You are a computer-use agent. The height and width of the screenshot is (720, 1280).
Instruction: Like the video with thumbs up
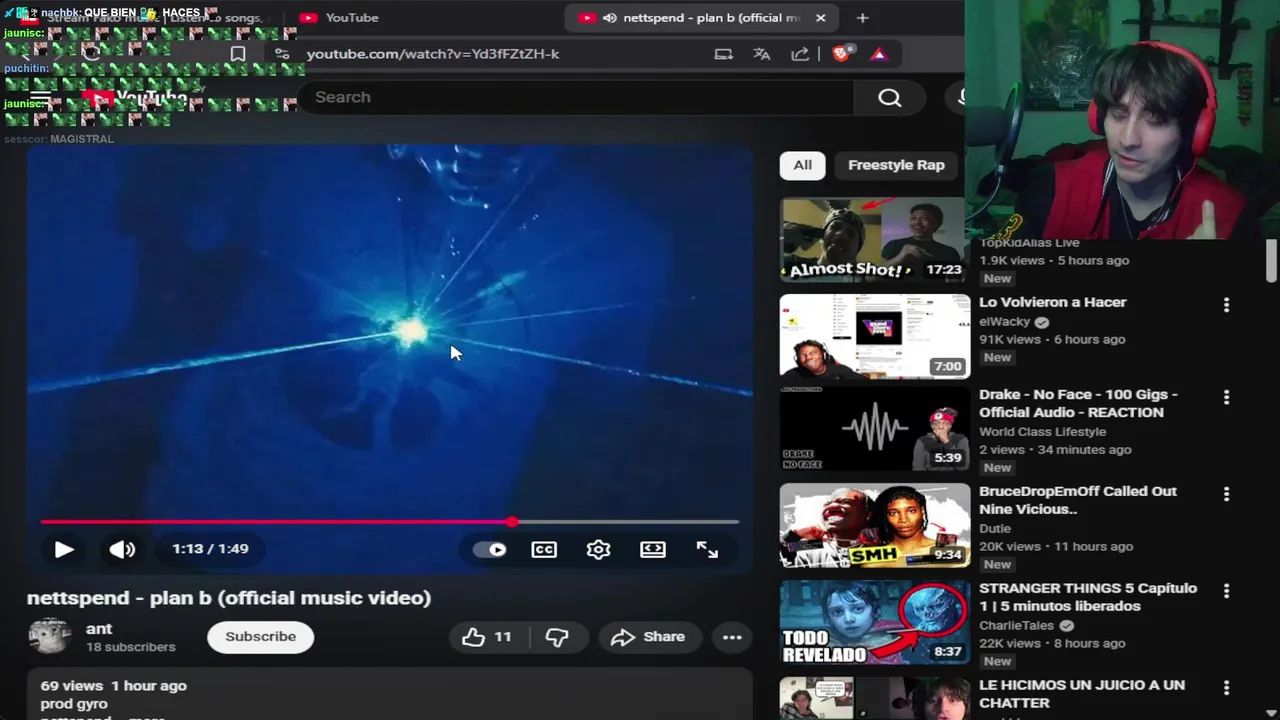[x=487, y=637]
